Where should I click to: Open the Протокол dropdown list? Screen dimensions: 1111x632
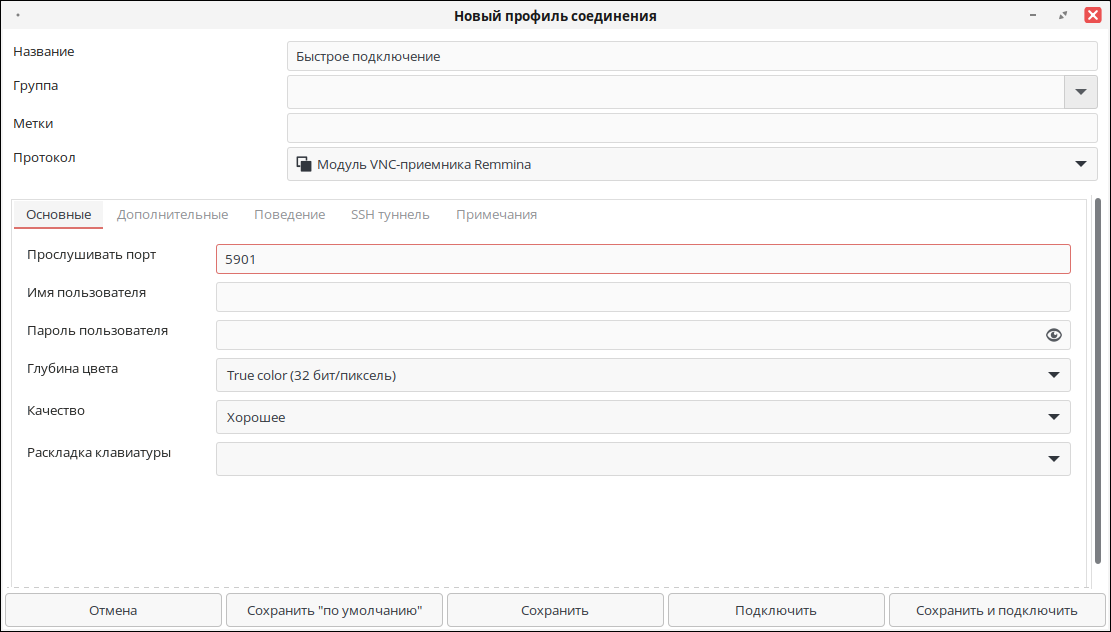tap(1080, 164)
